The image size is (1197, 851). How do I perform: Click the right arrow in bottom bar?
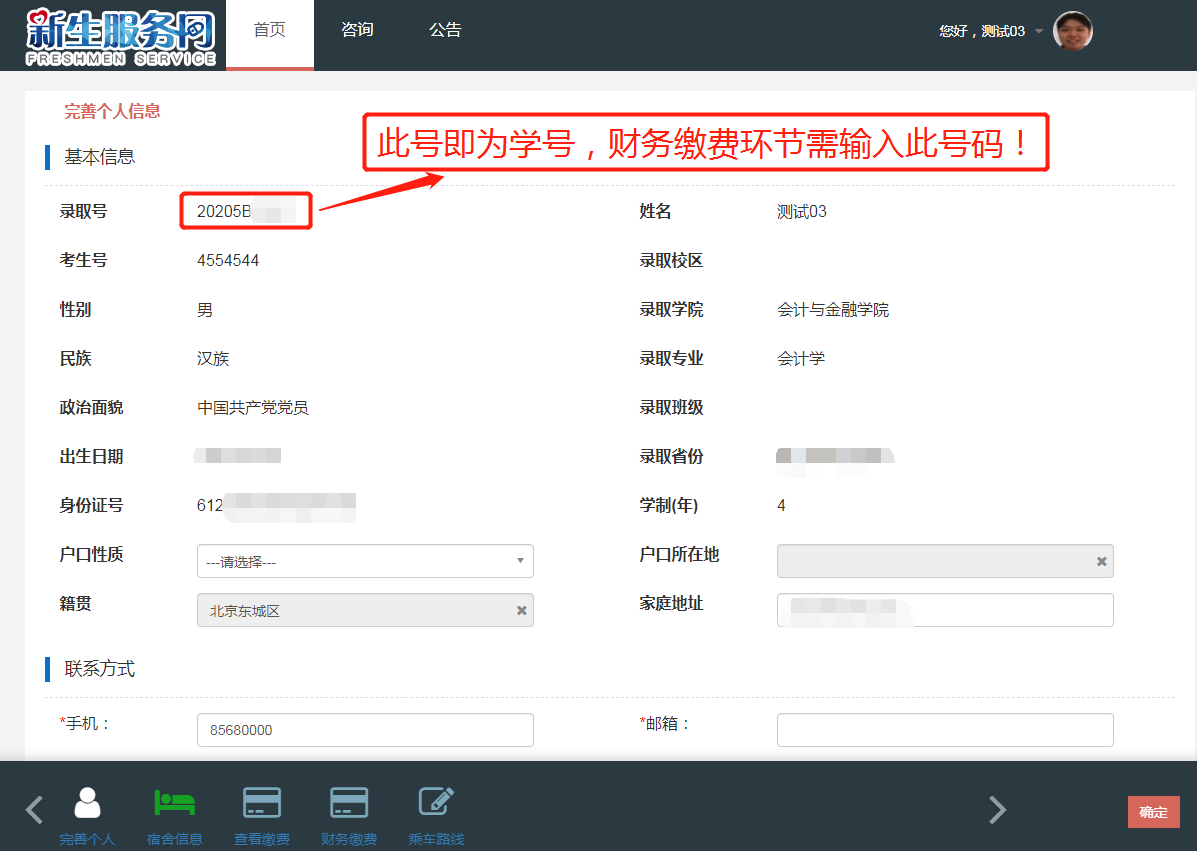click(997, 809)
